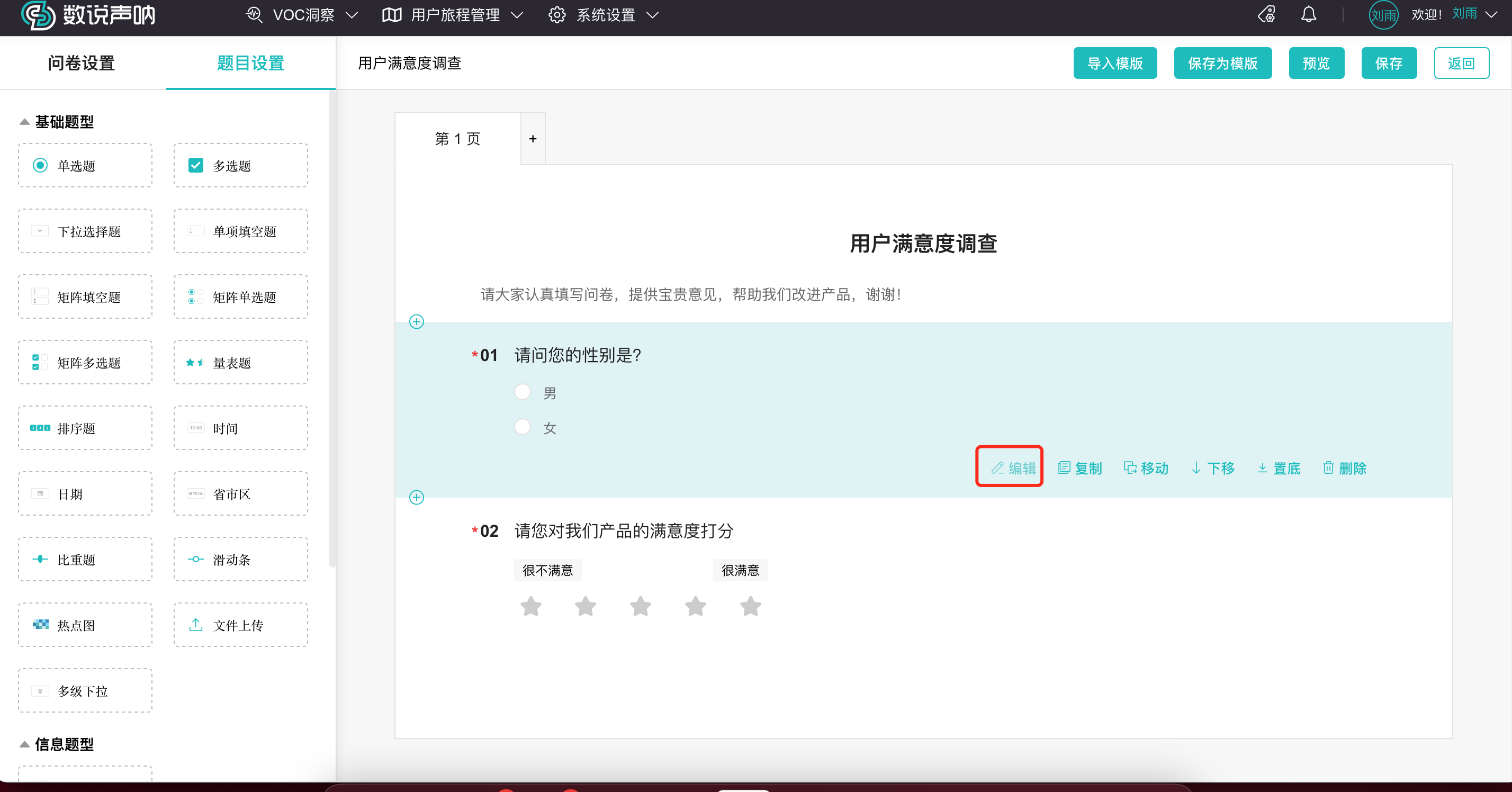Image resolution: width=1512 pixels, height=792 pixels.
Task: Click 置底 for question 01
Action: (x=1279, y=469)
